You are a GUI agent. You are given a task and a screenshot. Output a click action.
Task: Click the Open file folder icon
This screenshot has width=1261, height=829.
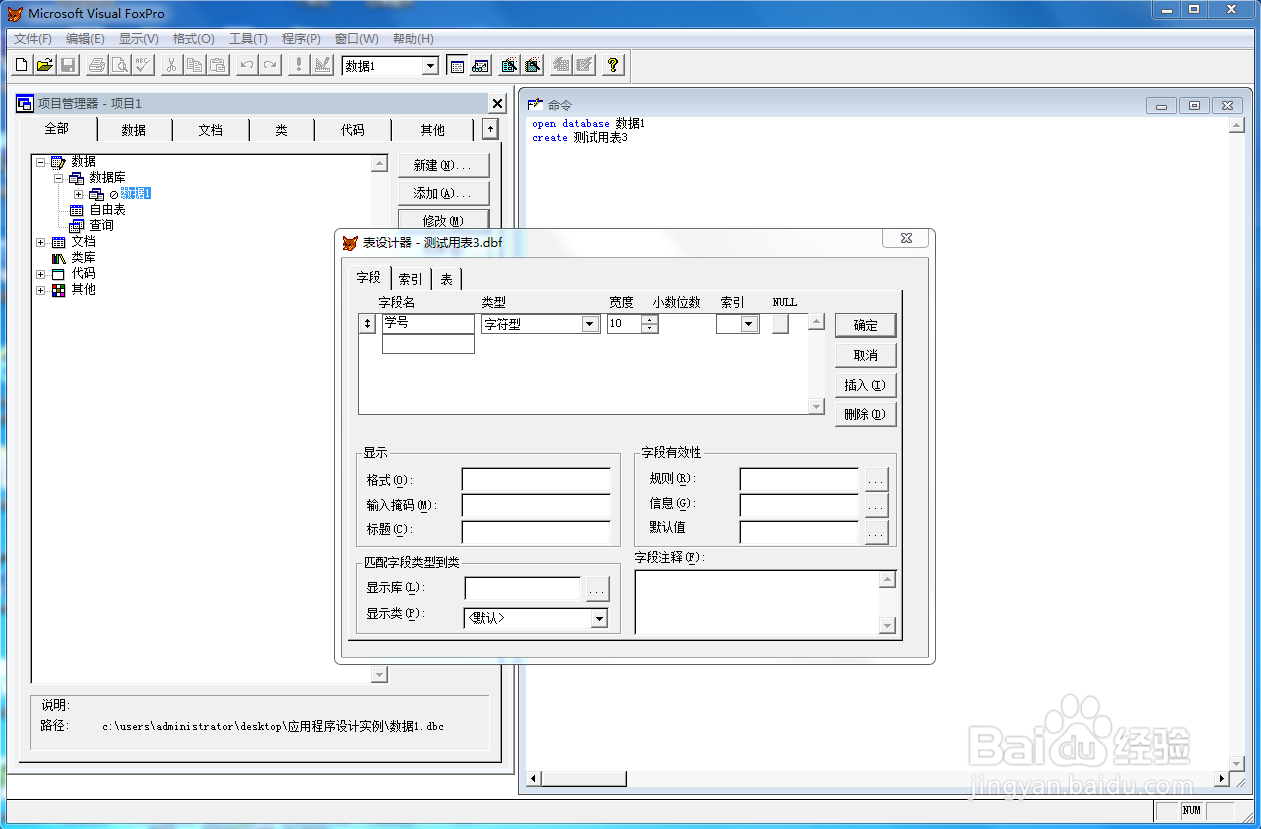coord(45,65)
